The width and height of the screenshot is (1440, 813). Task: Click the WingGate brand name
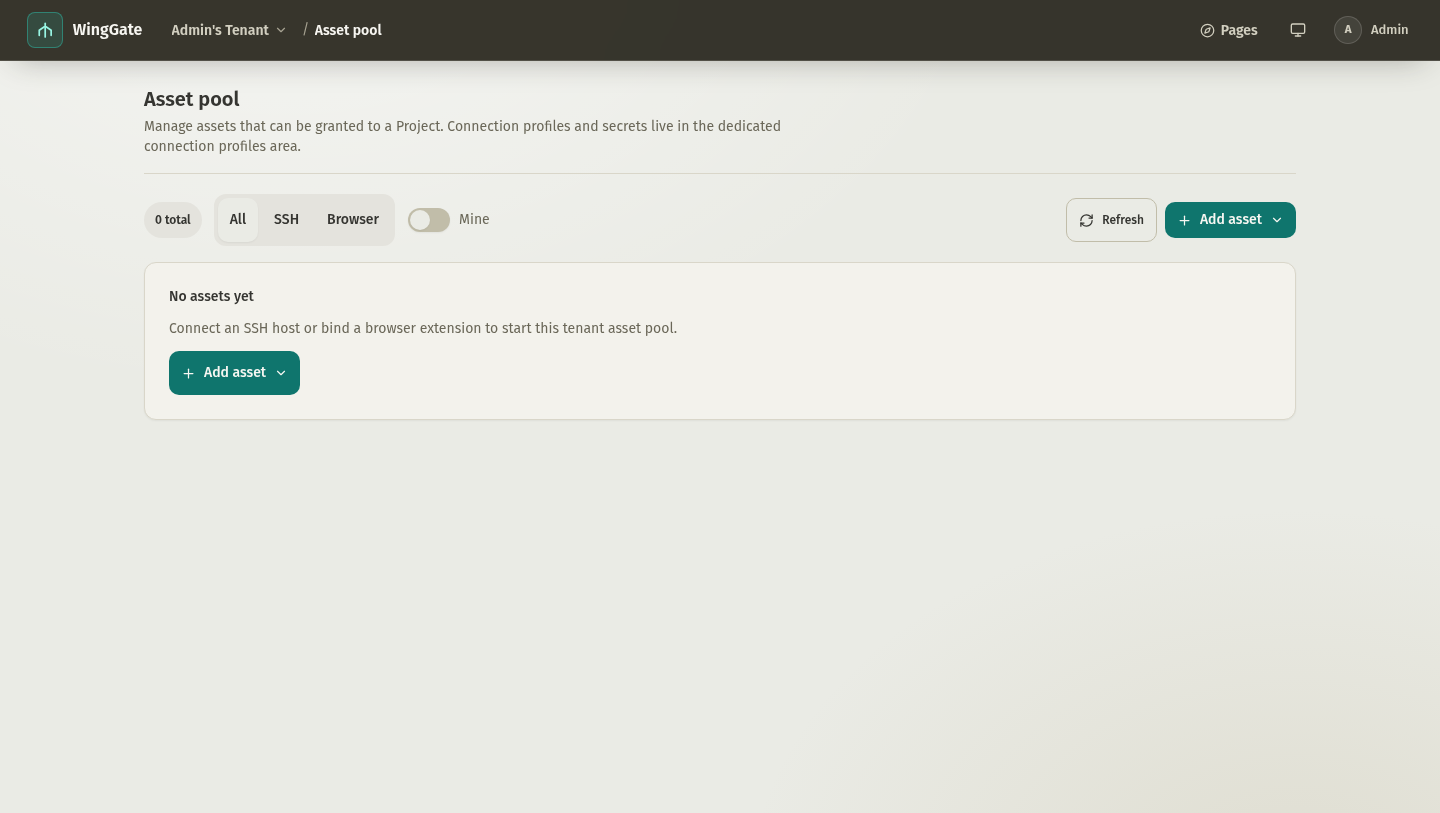[107, 30]
